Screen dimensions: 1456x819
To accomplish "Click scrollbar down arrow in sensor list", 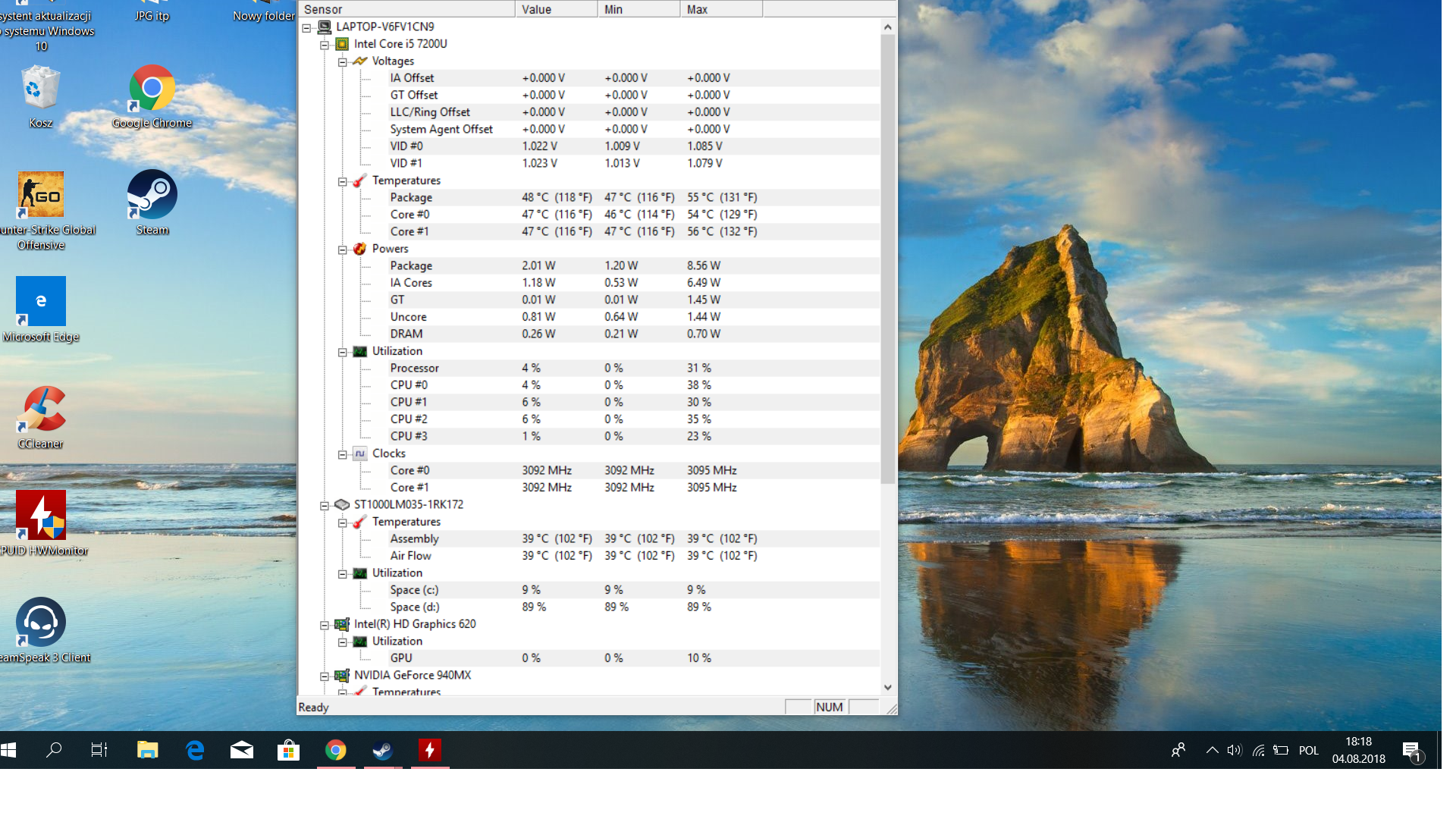I will coord(887,687).
